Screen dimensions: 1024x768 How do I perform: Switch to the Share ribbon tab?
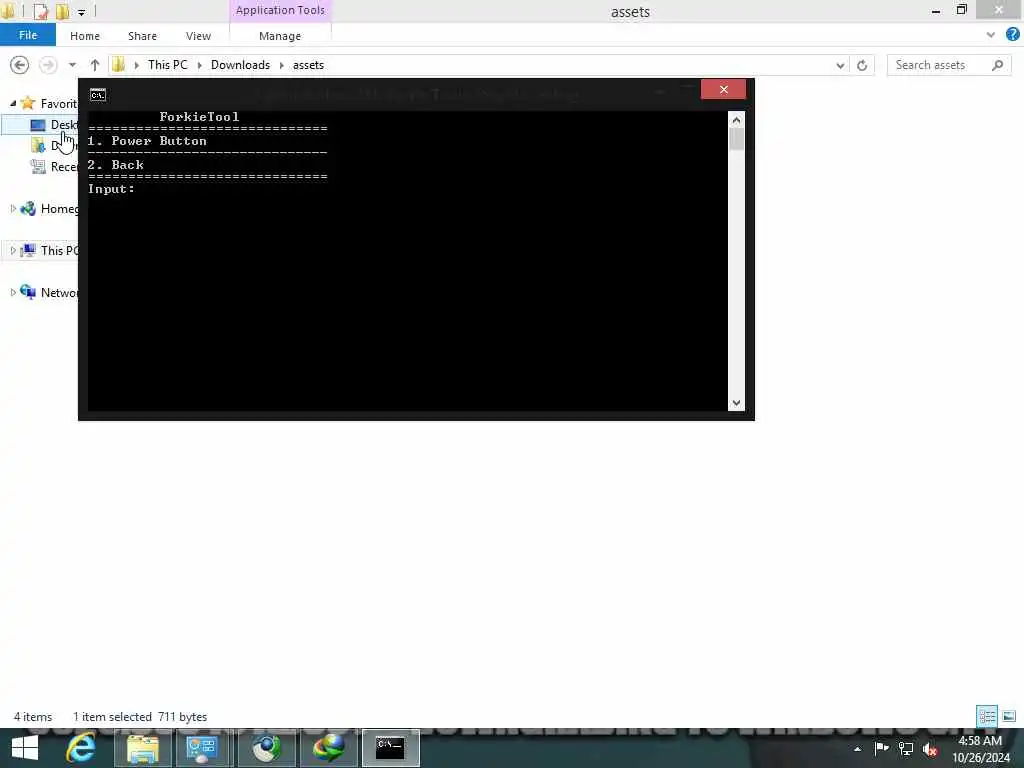tap(142, 36)
